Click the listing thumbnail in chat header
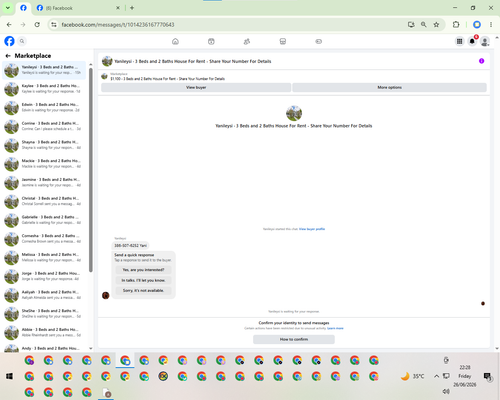The image size is (500, 400). pos(107,61)
